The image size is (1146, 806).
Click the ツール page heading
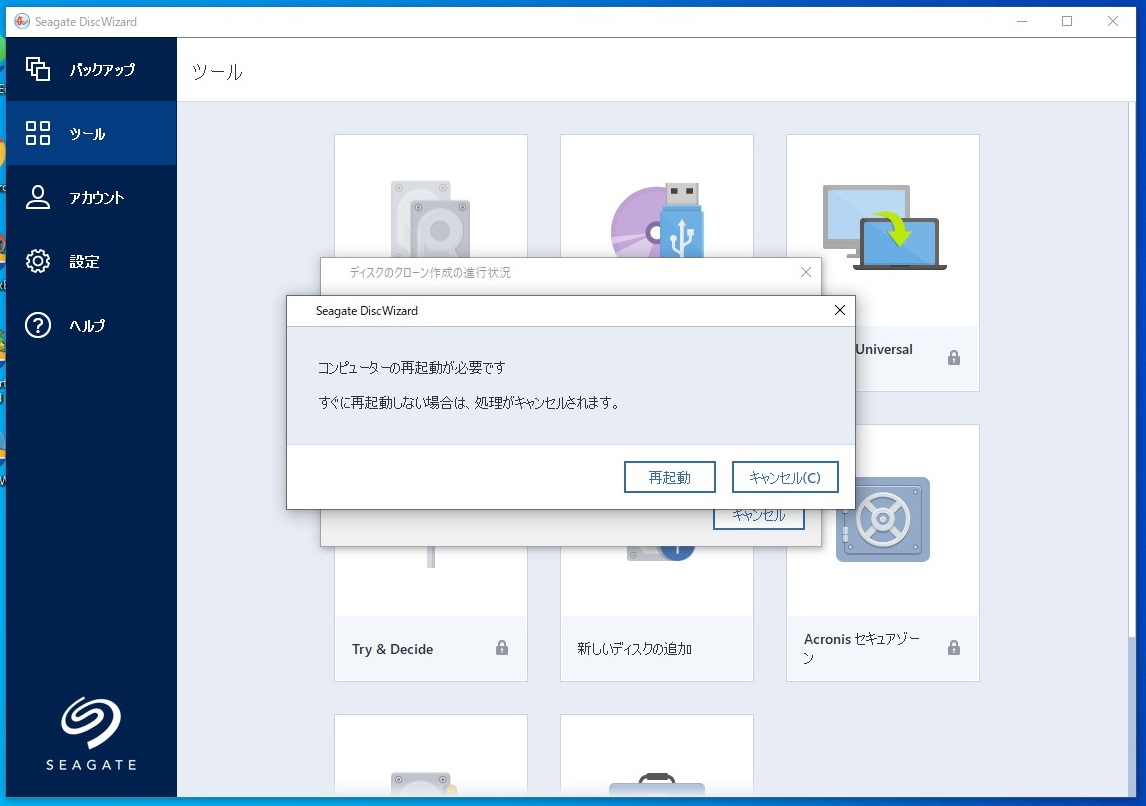point(217,72)
